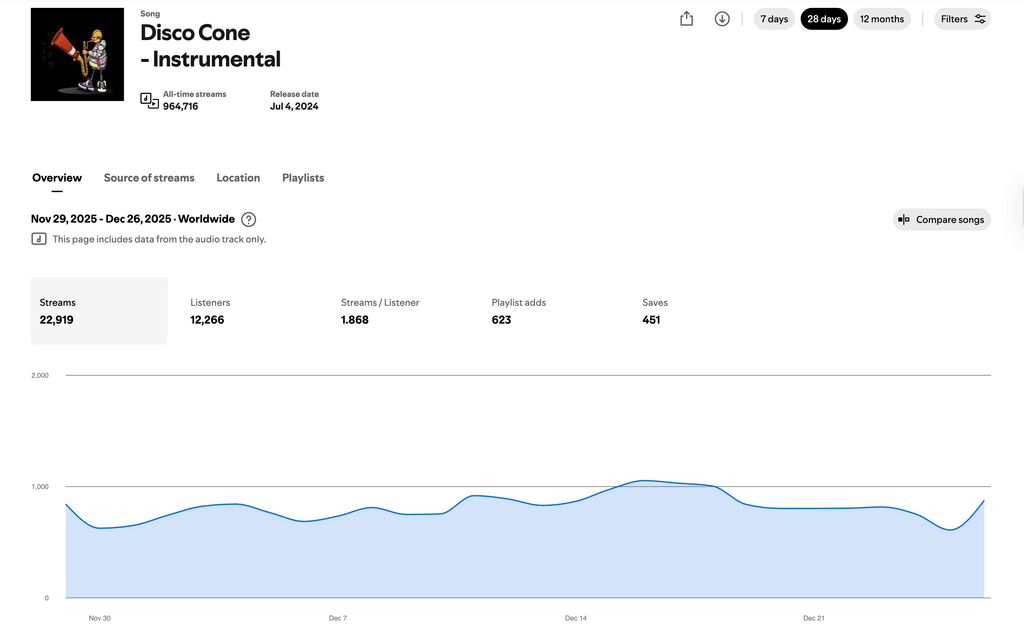1024x639 pixels.
Task: Go to the Playlists tab
Action: pos(303,178)
